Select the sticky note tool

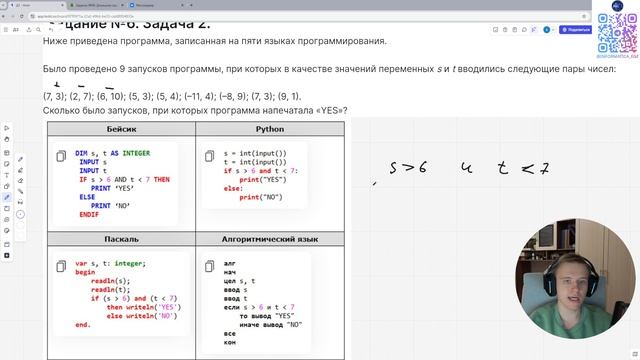[7, 164]
